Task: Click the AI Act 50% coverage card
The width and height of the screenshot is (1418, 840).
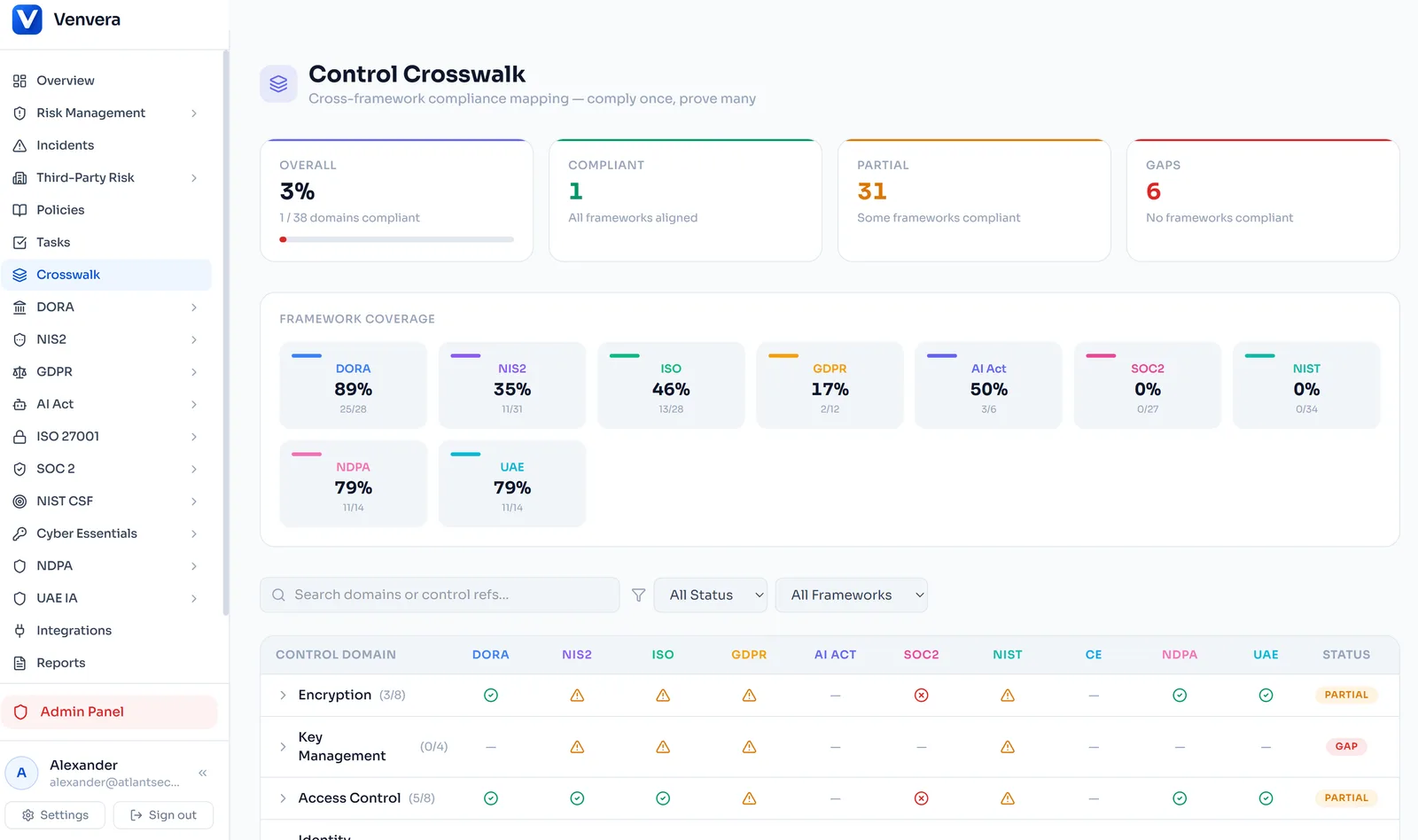Action: tap(988, 385)
